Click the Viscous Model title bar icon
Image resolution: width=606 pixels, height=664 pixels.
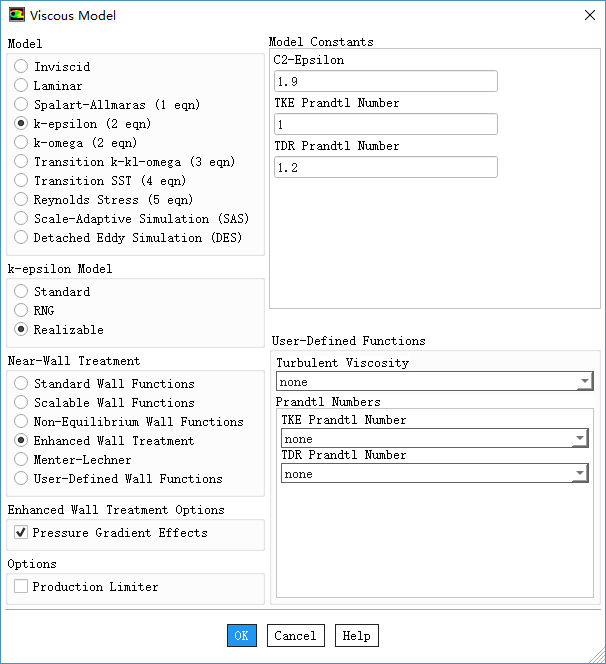17,15
